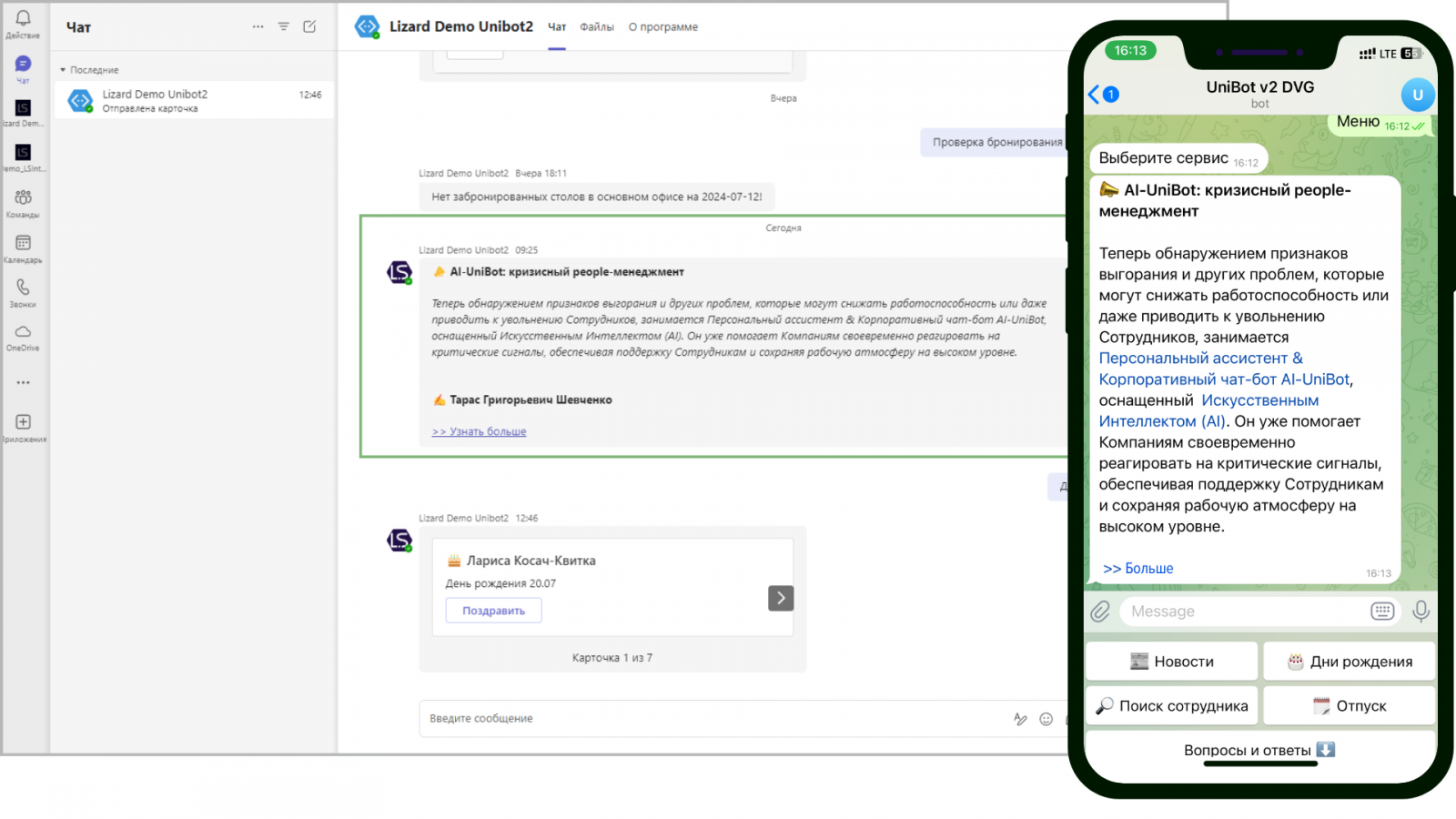The width and height of the screenshot is (1456, 819).
Task: Open the Calendar icon in sidebar
Action: 23,243
